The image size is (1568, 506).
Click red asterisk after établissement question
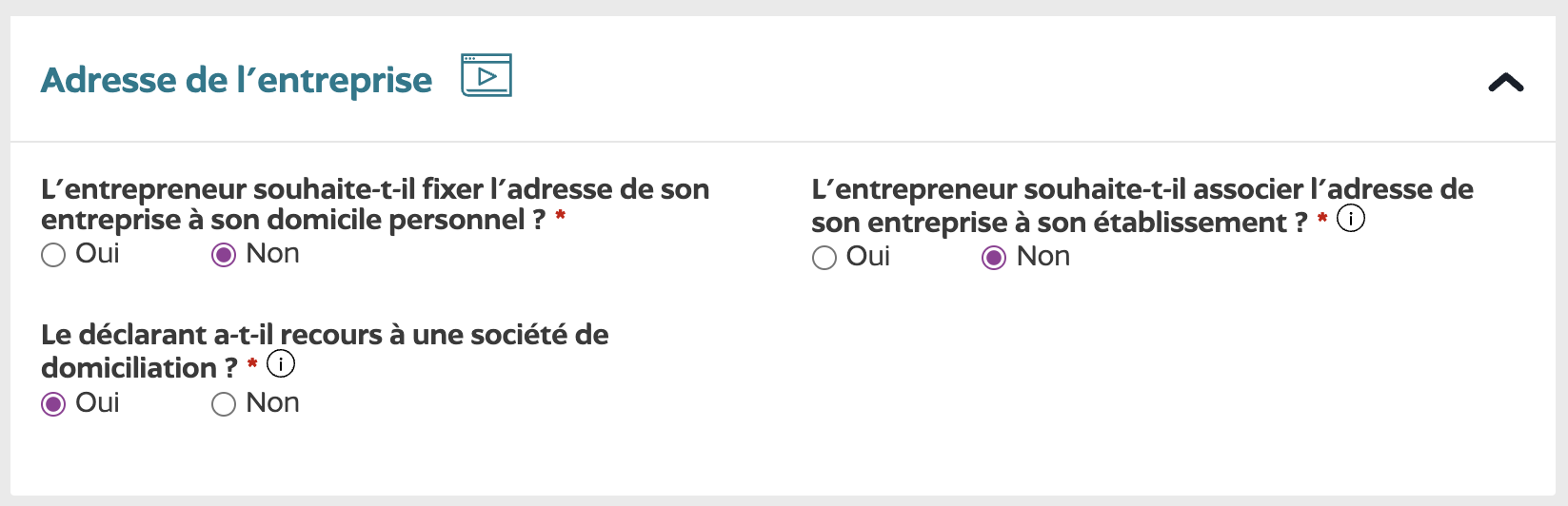coord(1322,219)
